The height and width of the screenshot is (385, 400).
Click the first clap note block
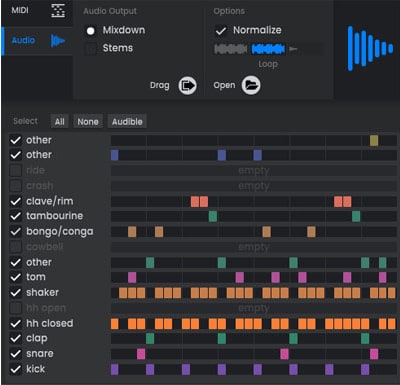[x=150, y=339]
